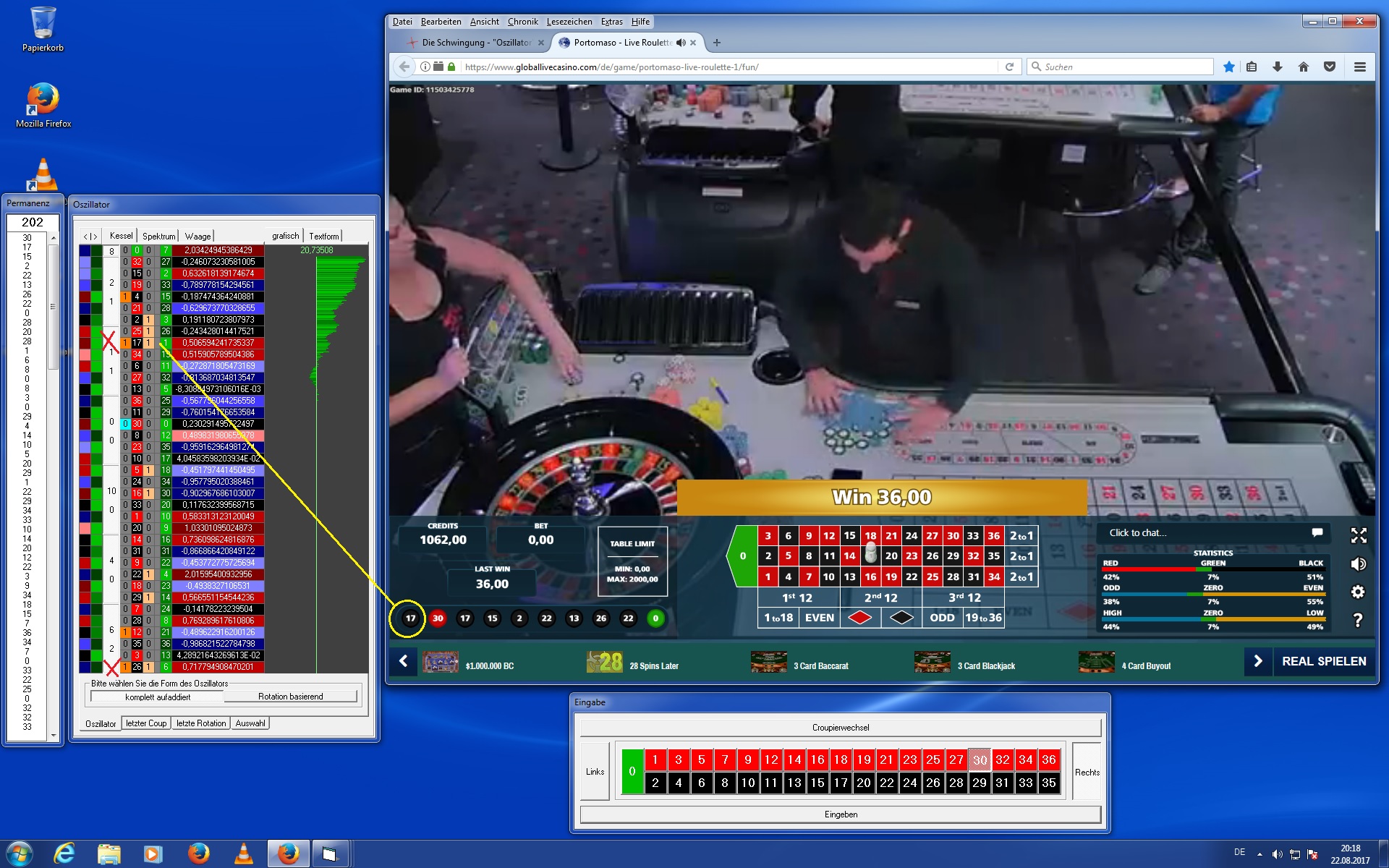
Task: Bet on the red diamond
Action: [860, 618]
